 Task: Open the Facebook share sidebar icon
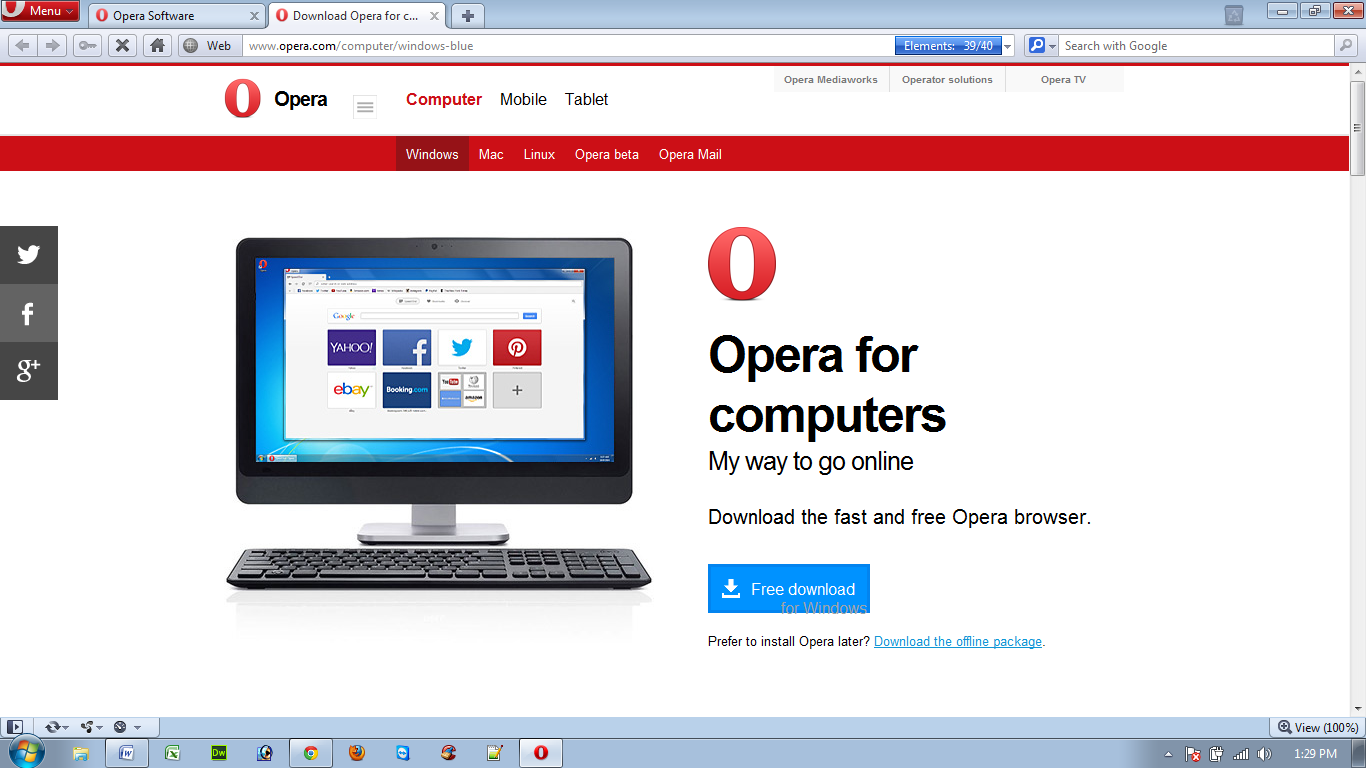pos(28,313)
